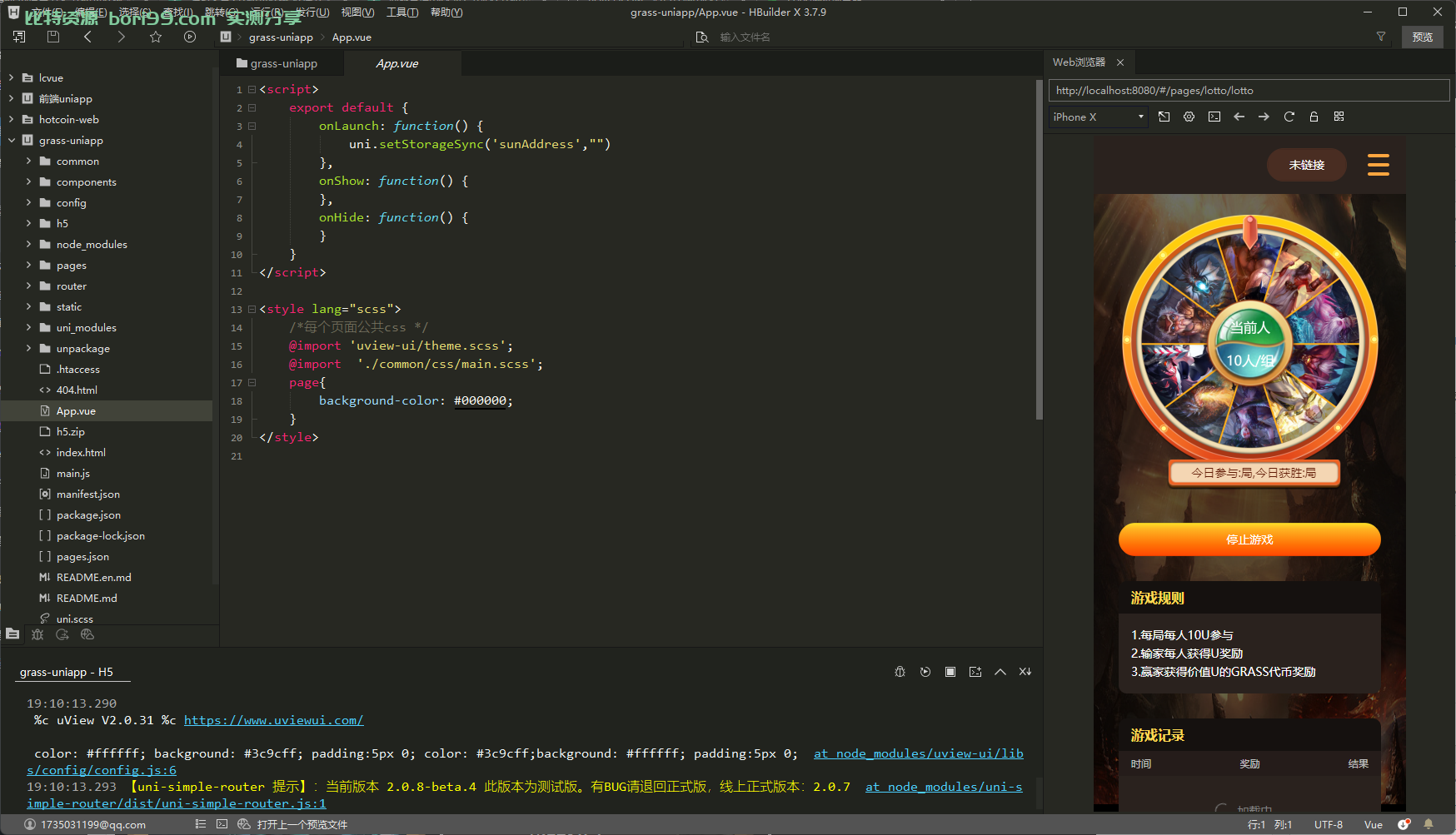
Task: Refresh the built-in Web browser page
Action: 1289,117
